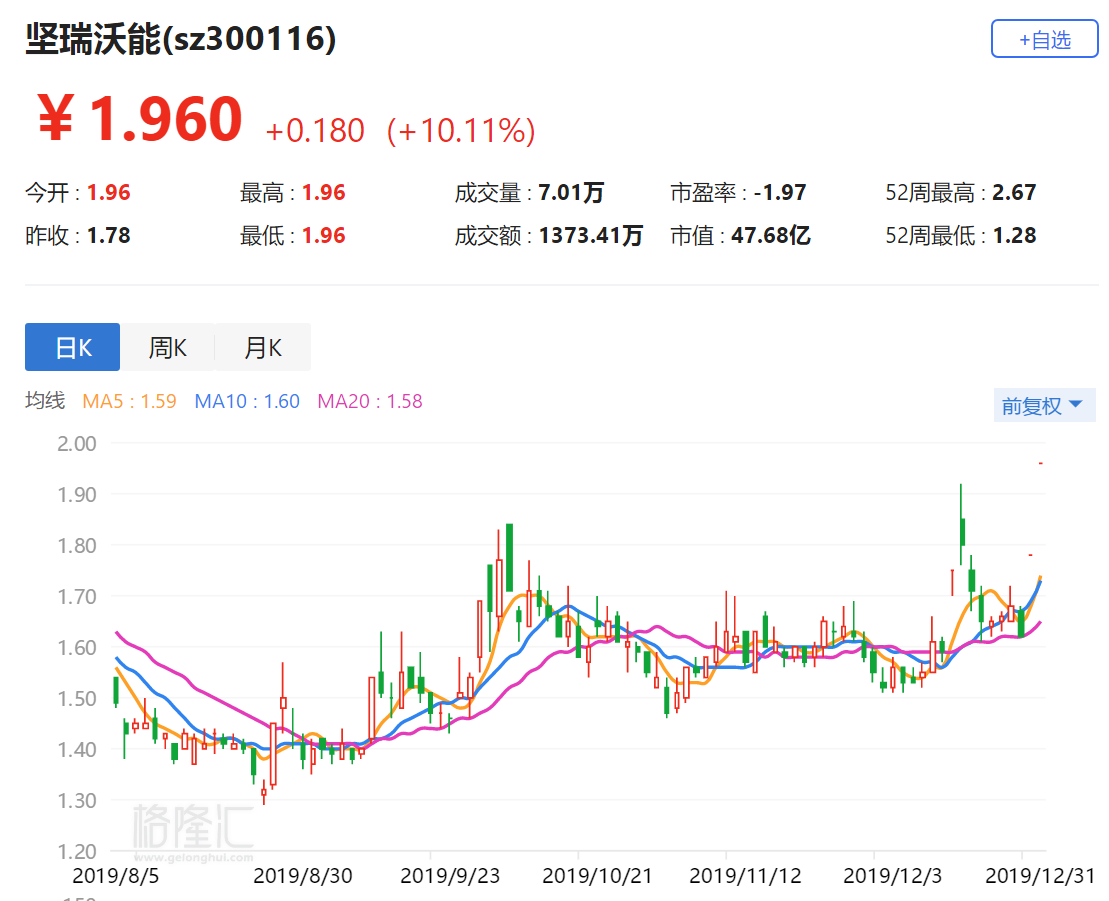
Task: Click the latest red limit-up mark near 1.96
Action: click(x=1041, y=463)
